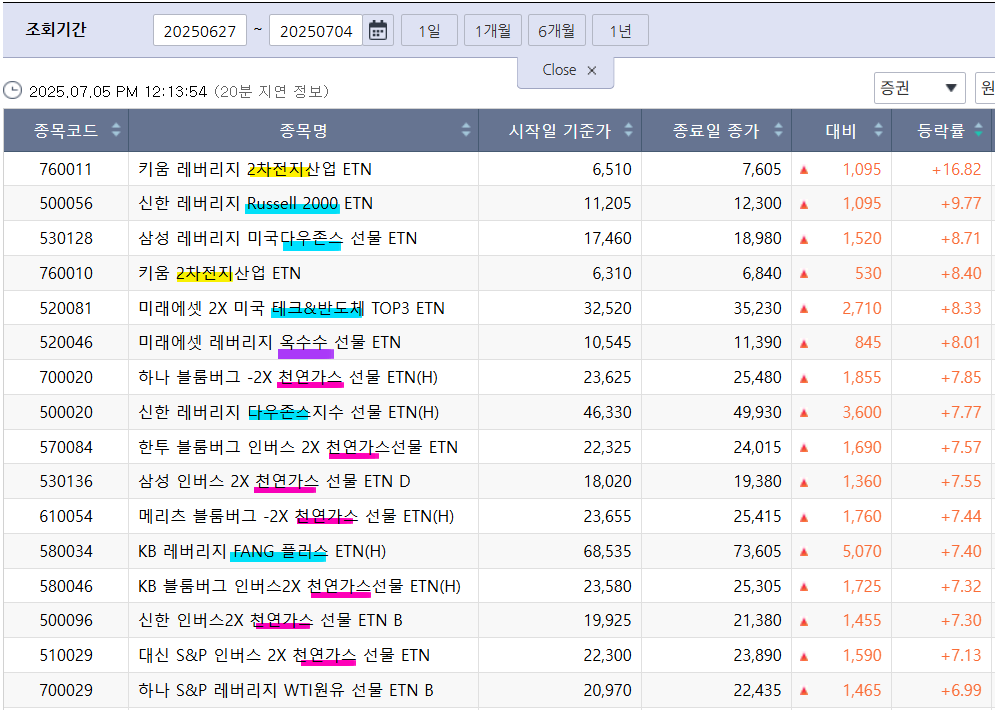Close the popup with X icon
This screenshot has width=995, height=710.
click(x=592, y=70)
